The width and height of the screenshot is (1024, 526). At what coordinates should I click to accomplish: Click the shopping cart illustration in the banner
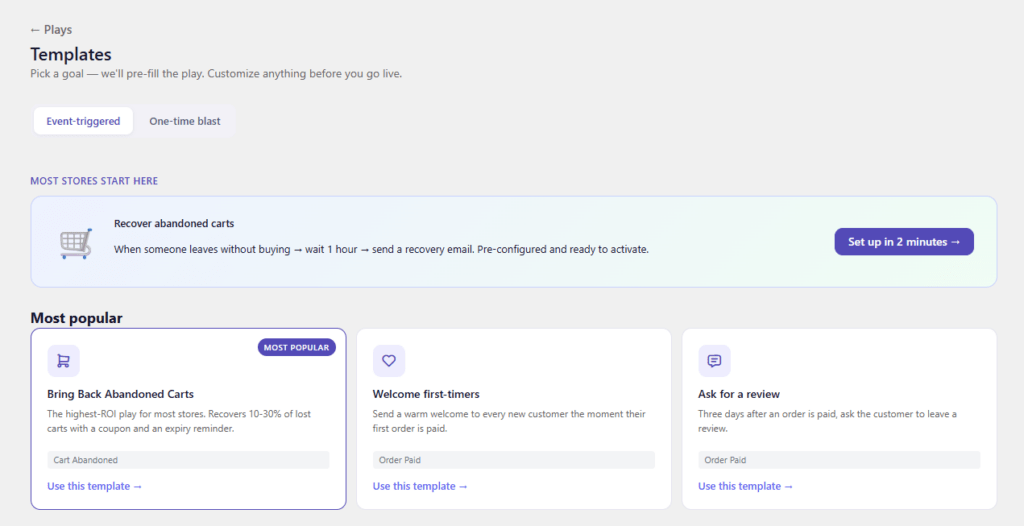pyautogui.click(x=75, y=244)
